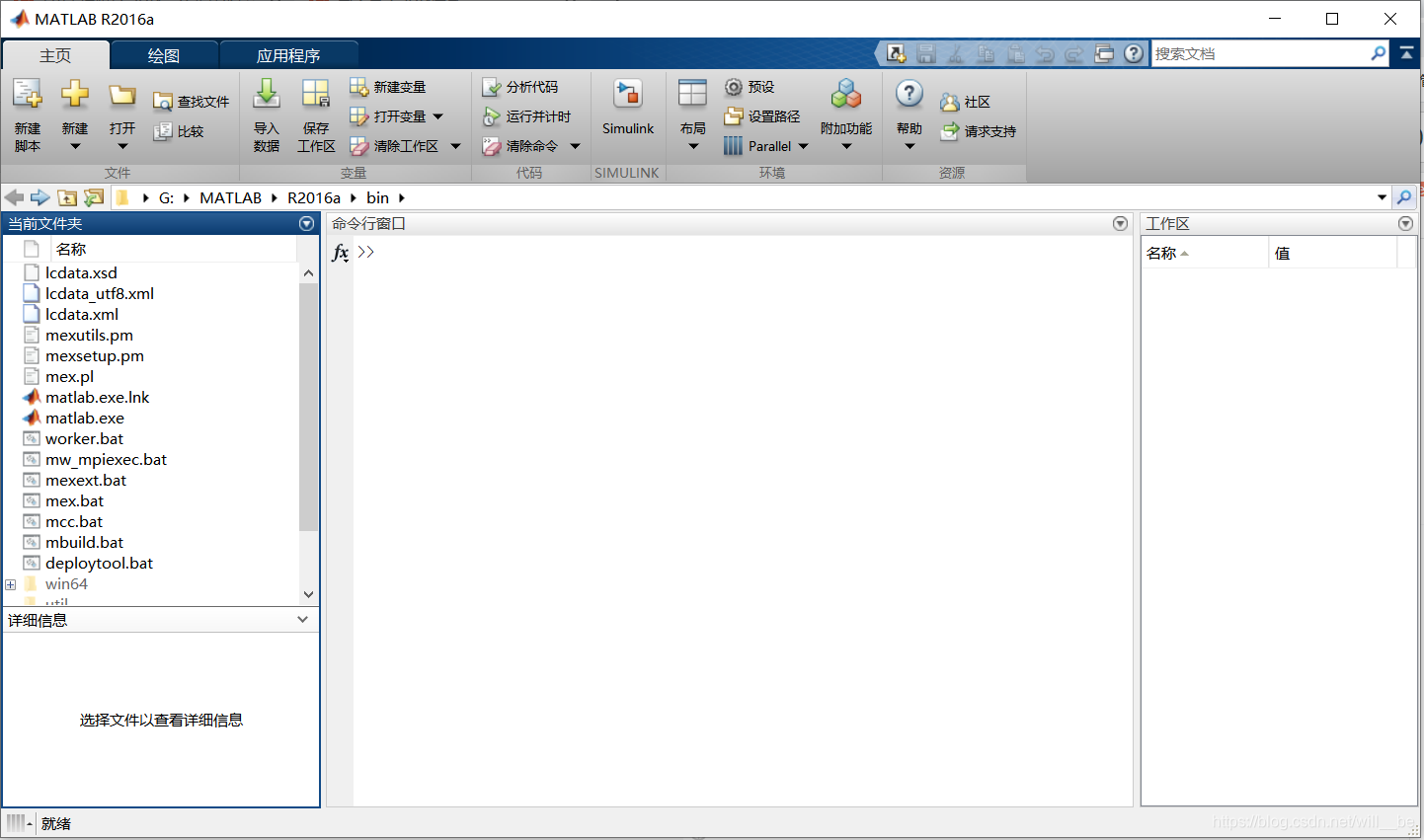Click the R2016a segment in the path
The image size is (1424, 840).
(314, 197)
